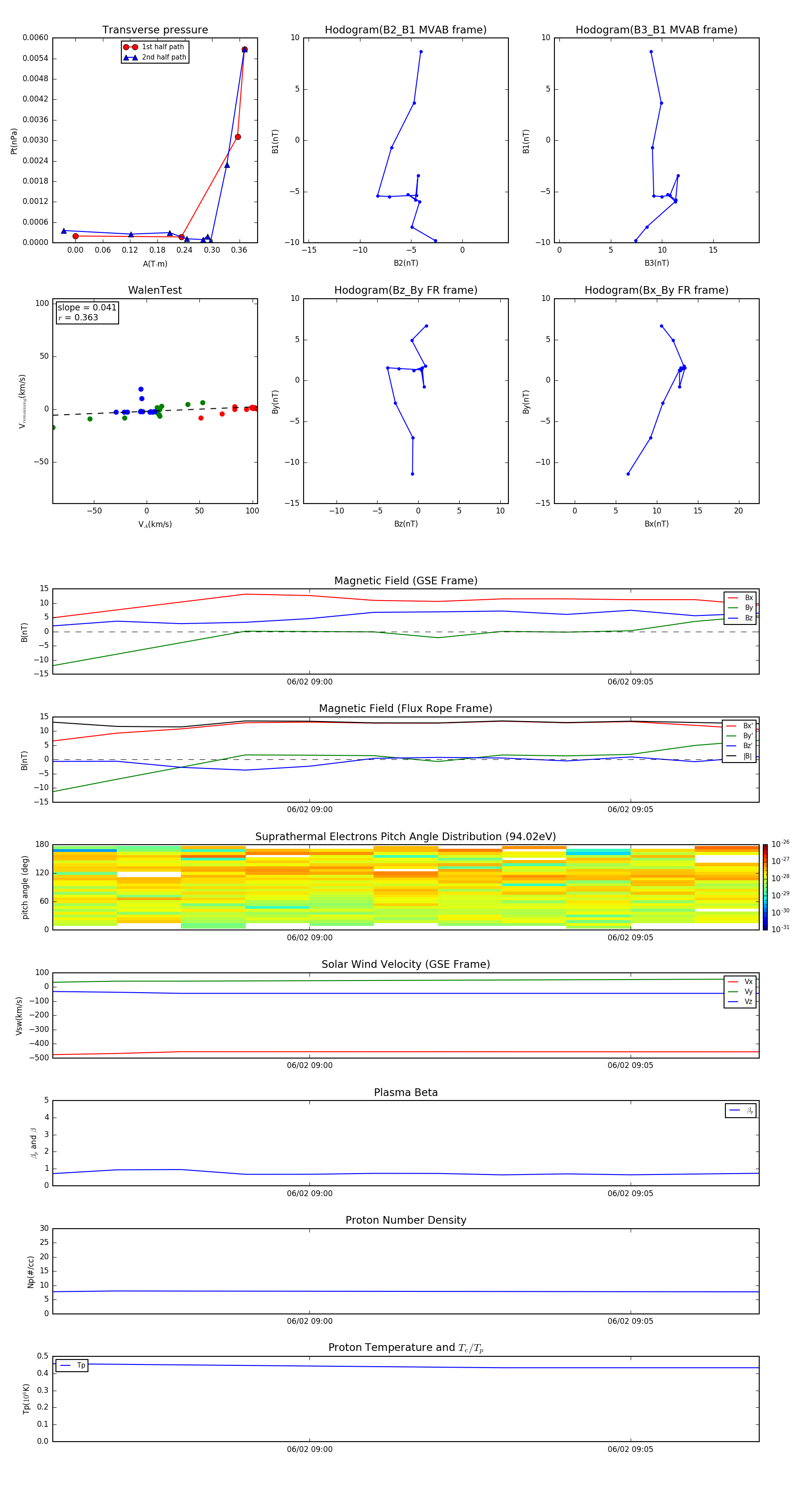Viewport: 812px width, 1489px height.
Task: Click 'Magnetic Field (Flux Rope Frame)' title
Action: pos(406,709)
